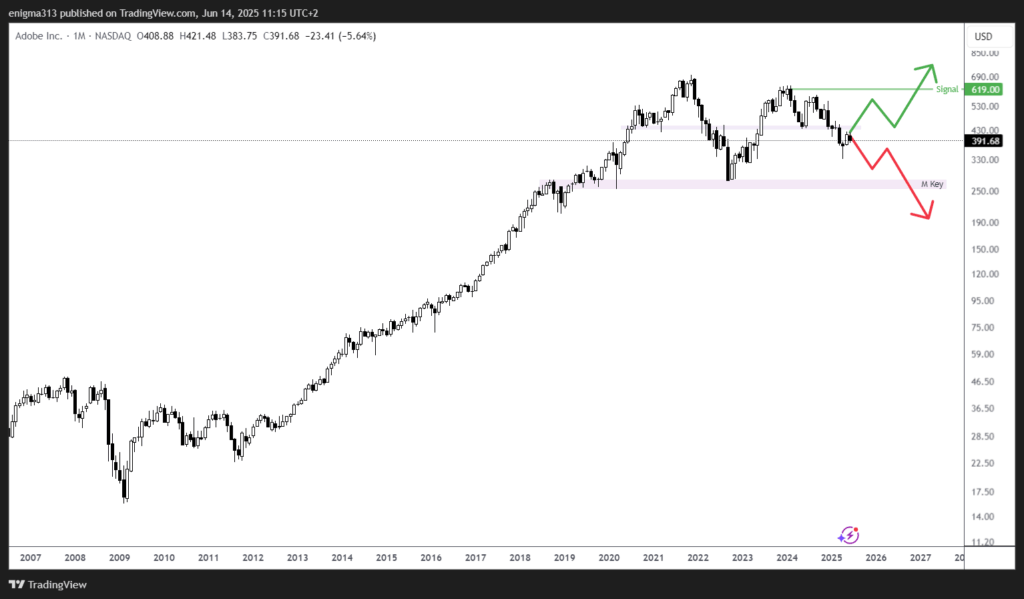The height and width of the screenshot is (599, 1024).
Task: Click the 95.00 price axis label
Action: pos(983,301)
